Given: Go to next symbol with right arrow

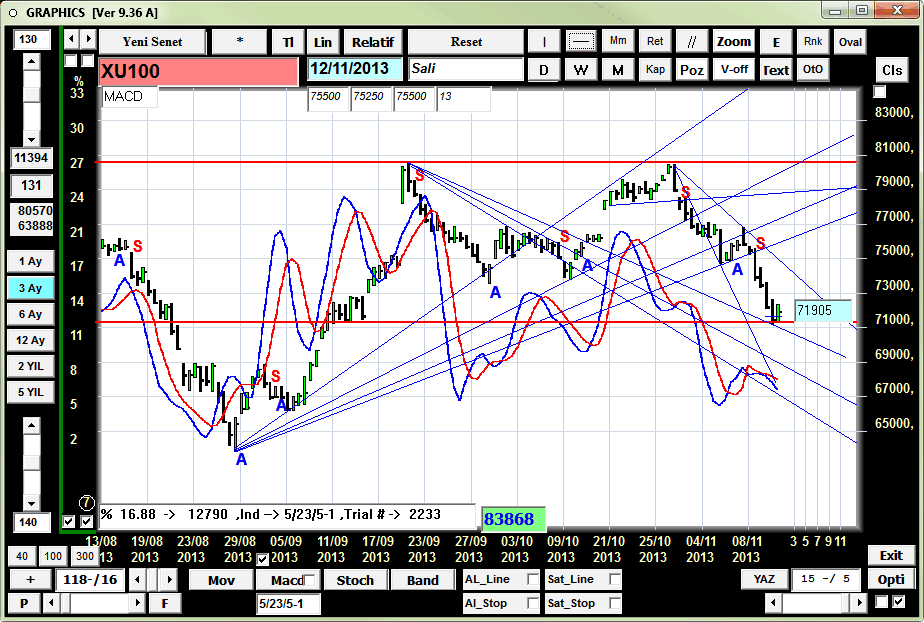Looking at the screenshot, I should [x=88, y=39].
